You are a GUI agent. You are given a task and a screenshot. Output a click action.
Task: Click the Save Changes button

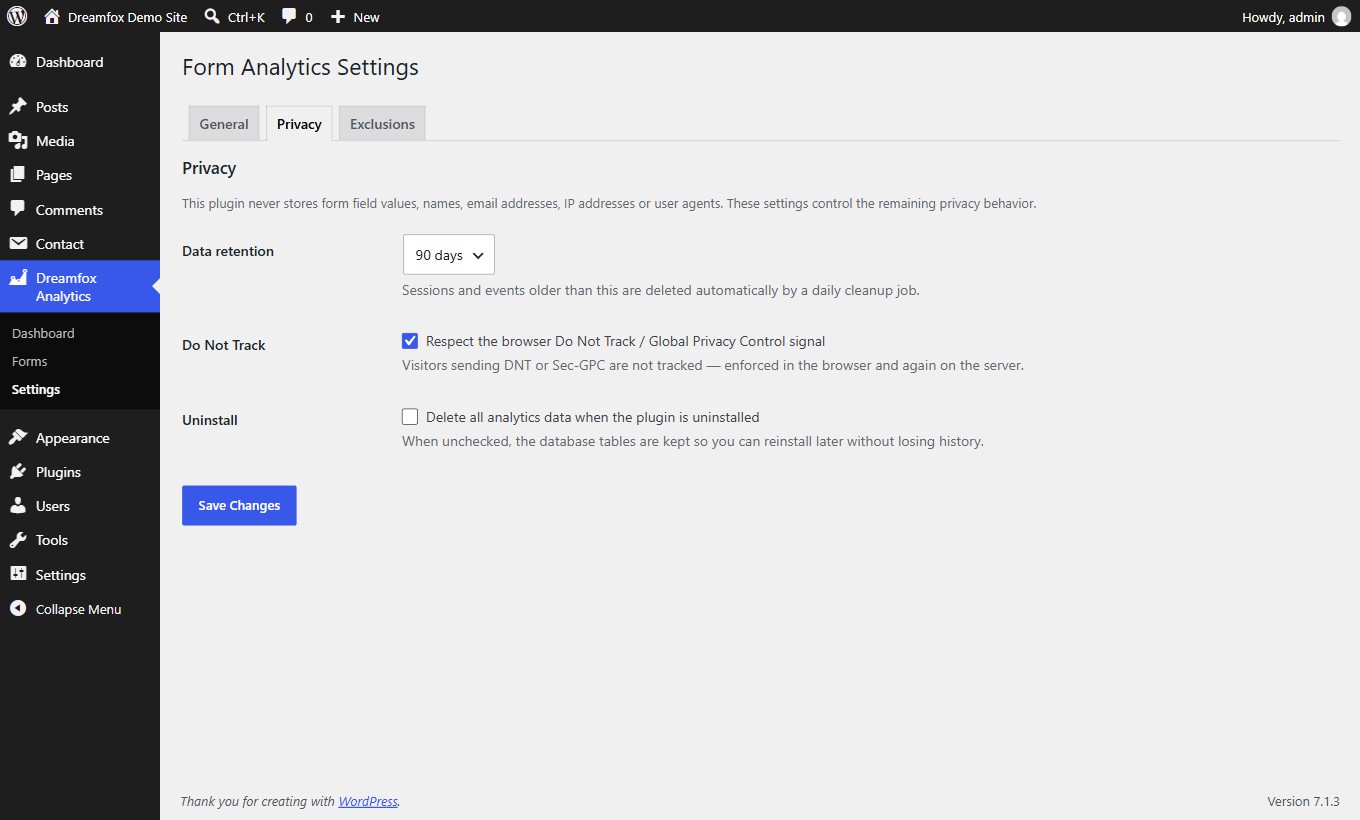pyautogui.click(x=239, y=505)
